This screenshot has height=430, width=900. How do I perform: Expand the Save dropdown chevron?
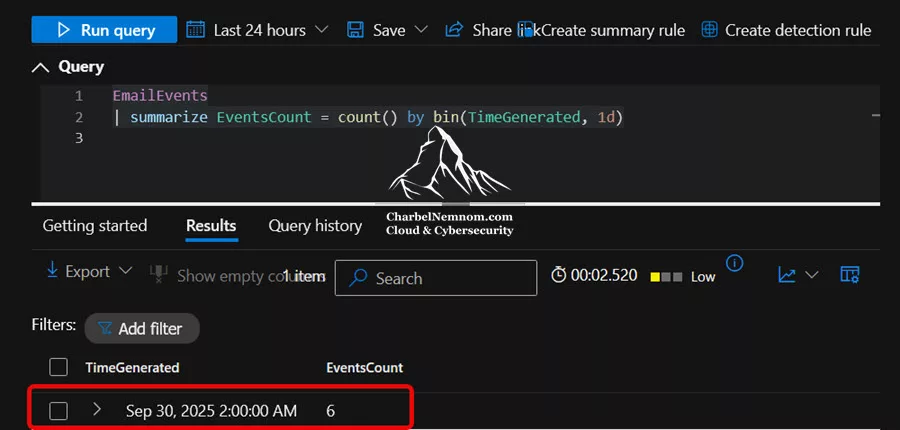click(x=421, y=29)
